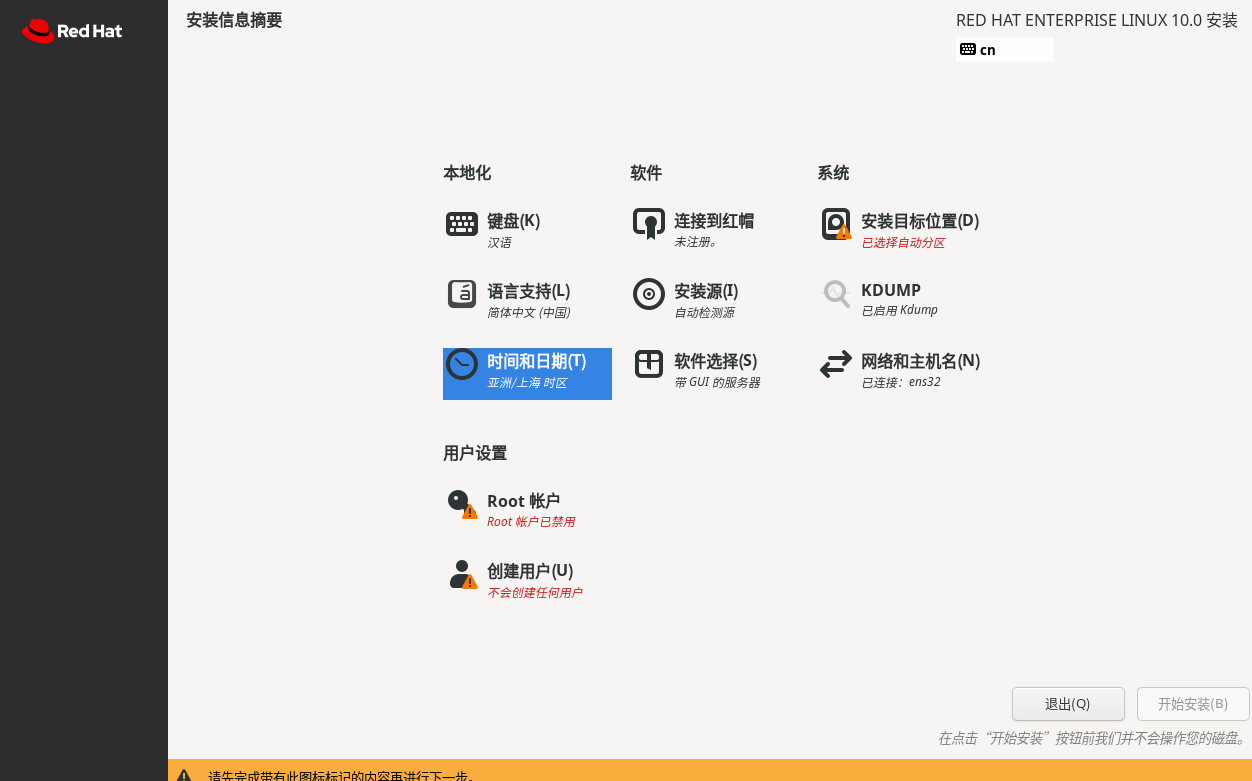Image resolution: width=1252 pixels, height=781 pixels.
Task: Click the 用户设置 section heading
Action: point(475,453)
